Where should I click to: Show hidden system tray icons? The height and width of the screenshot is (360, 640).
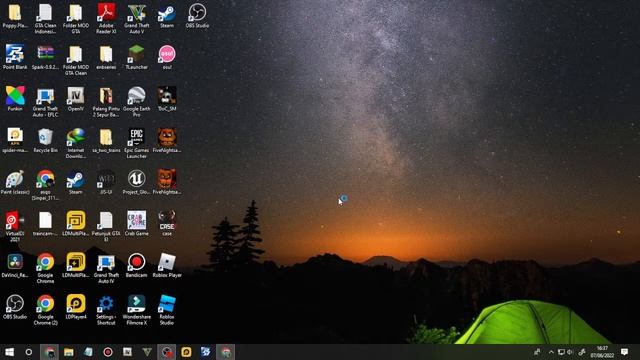[551, 352]
